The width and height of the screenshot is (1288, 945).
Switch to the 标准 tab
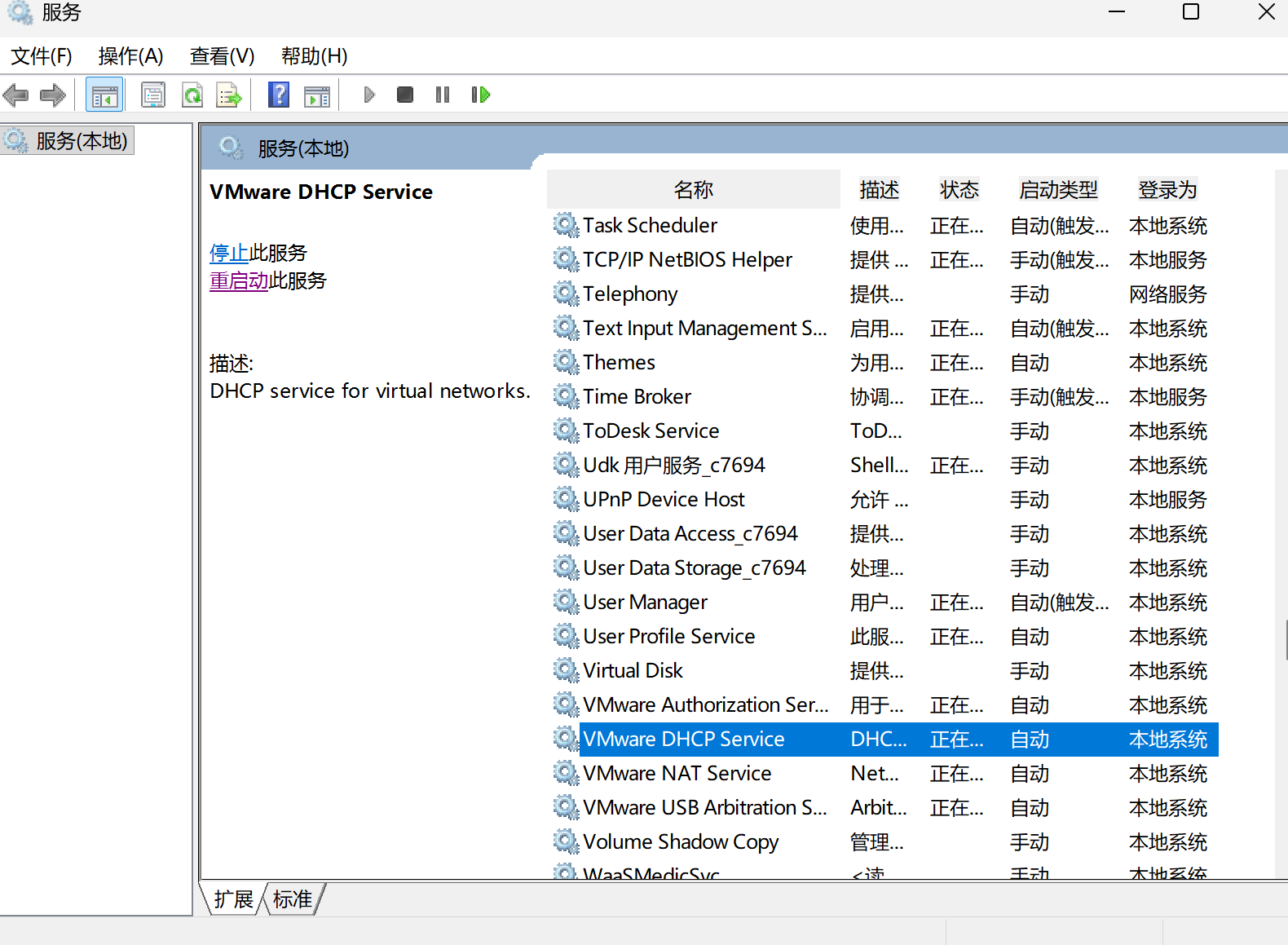(x=293, y=899)
